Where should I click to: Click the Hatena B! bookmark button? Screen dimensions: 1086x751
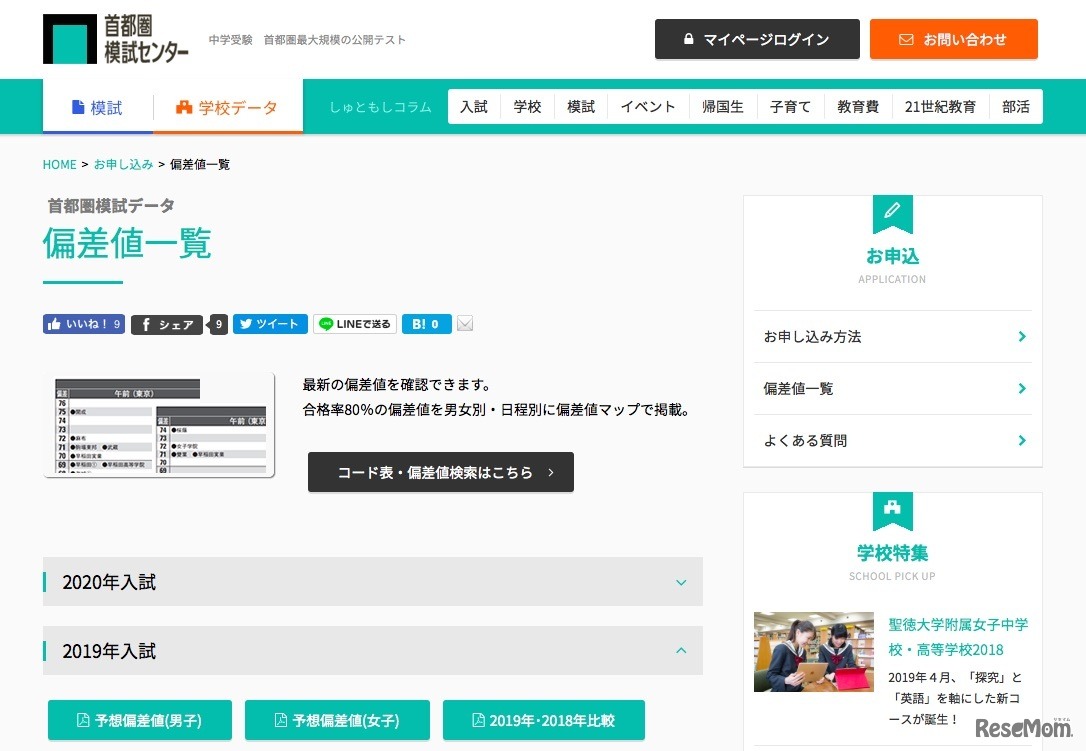tap(426, 324)
